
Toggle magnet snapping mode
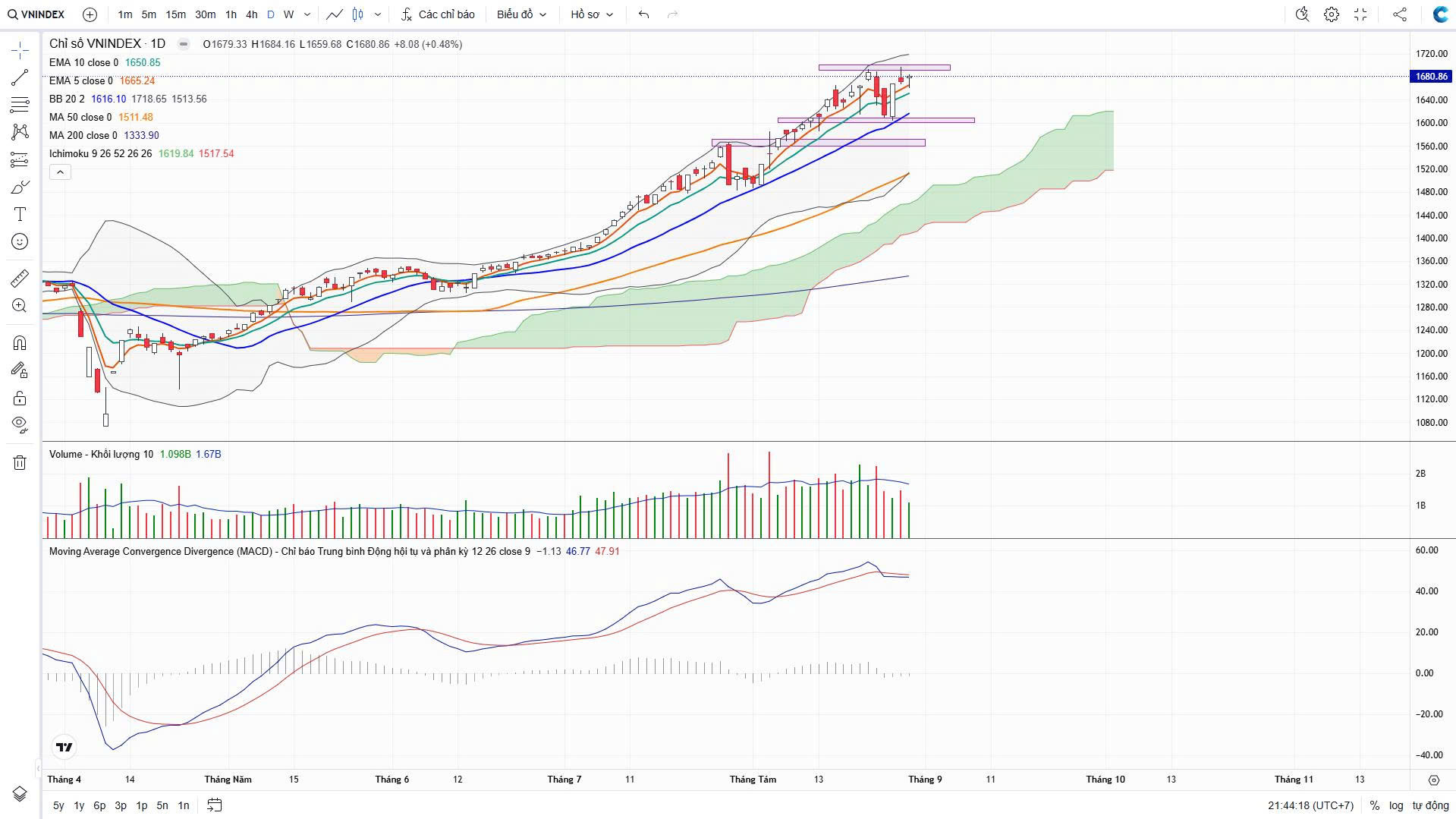pos(20,343)
